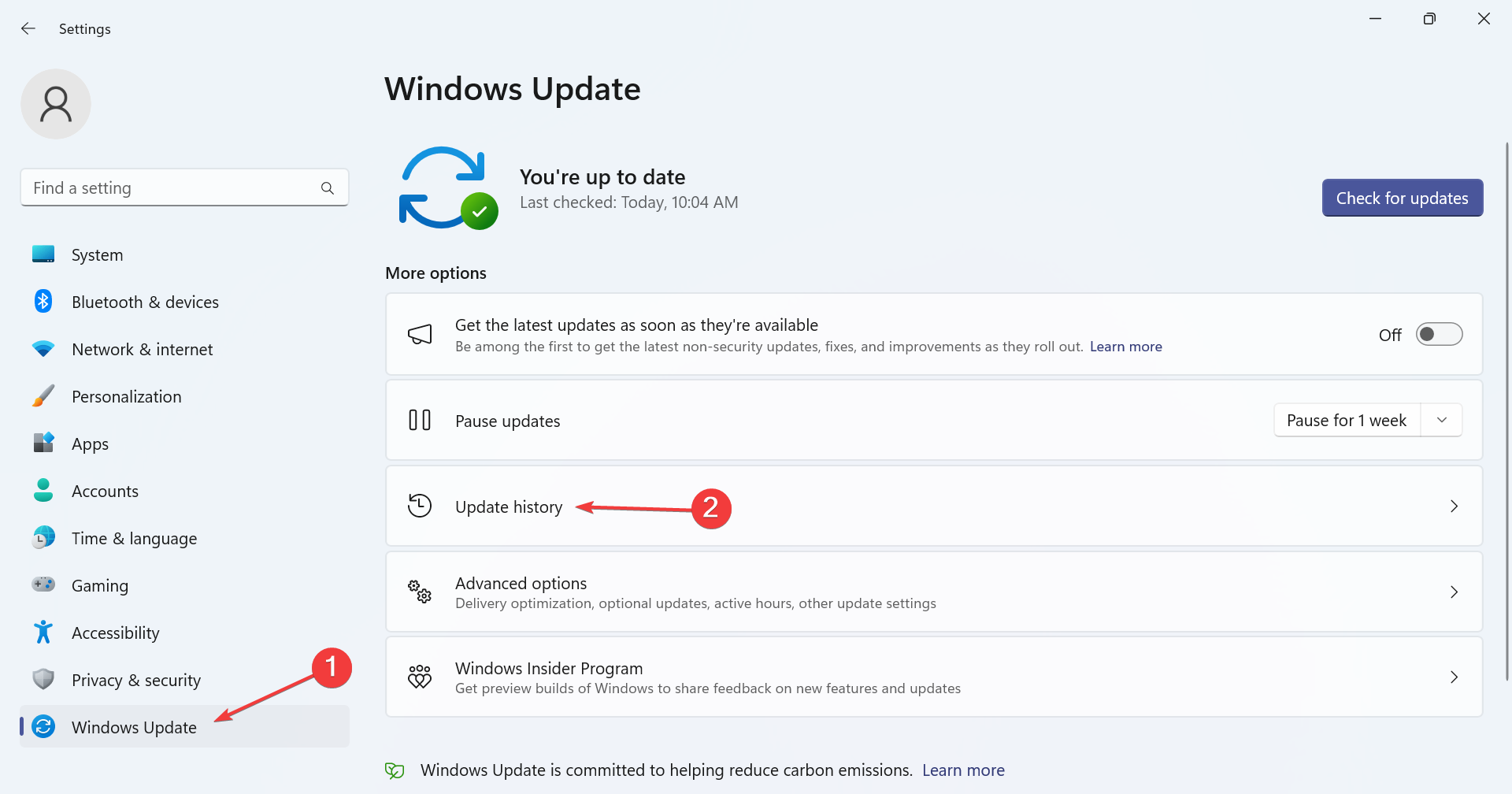Close the Settings window
Screen dimensions: 1512x794
(1484, 18)
